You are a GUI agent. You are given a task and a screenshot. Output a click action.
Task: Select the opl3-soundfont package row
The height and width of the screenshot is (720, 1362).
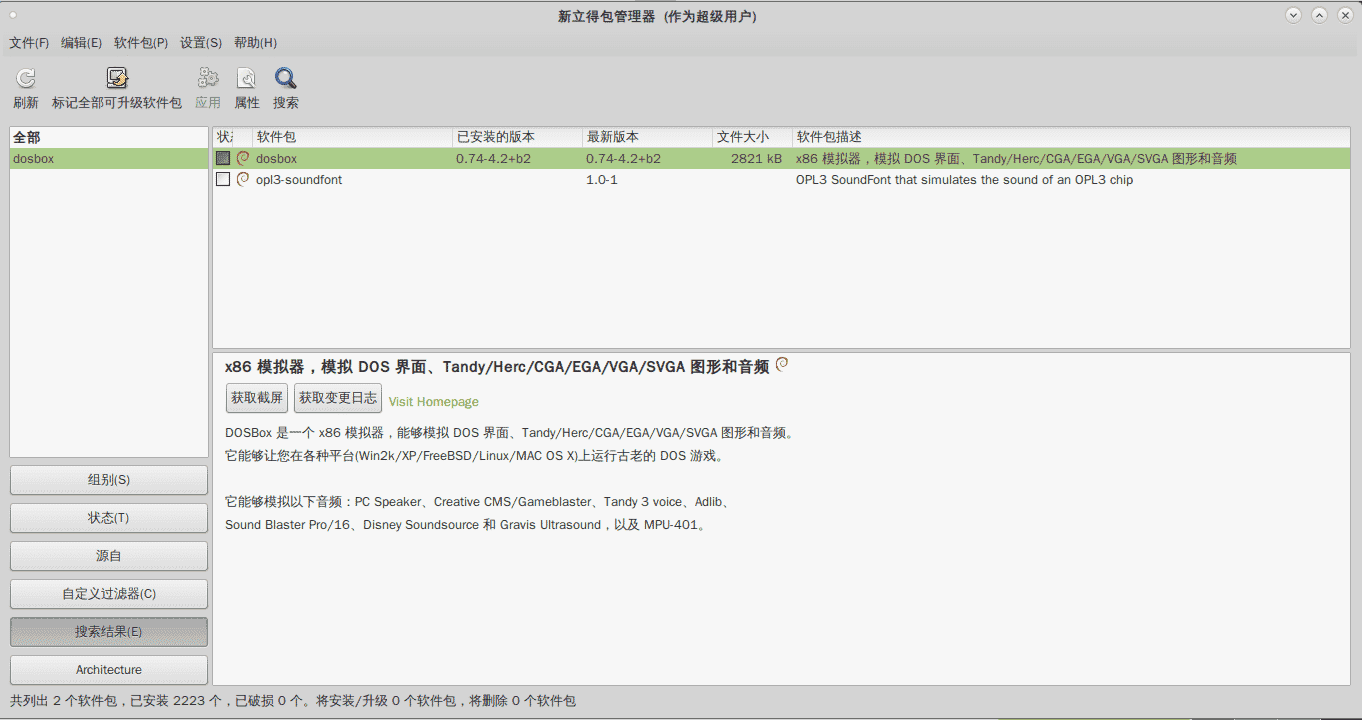click(781, 180)
